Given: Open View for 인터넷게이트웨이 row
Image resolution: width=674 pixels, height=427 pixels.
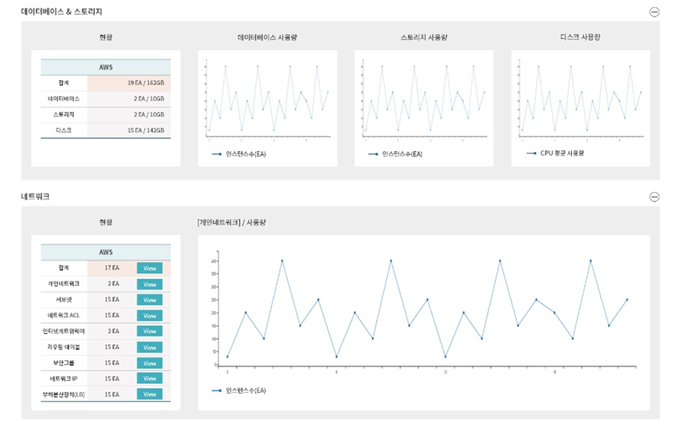Looking at the screenshot, I should (150, 331).
